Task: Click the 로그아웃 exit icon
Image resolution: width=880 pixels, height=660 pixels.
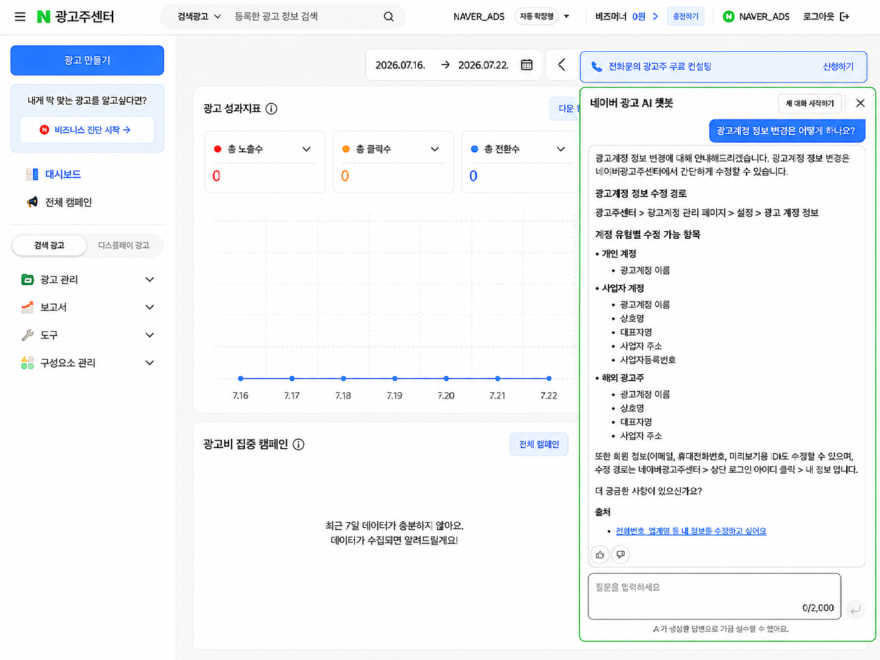Action: pos(845,16)
